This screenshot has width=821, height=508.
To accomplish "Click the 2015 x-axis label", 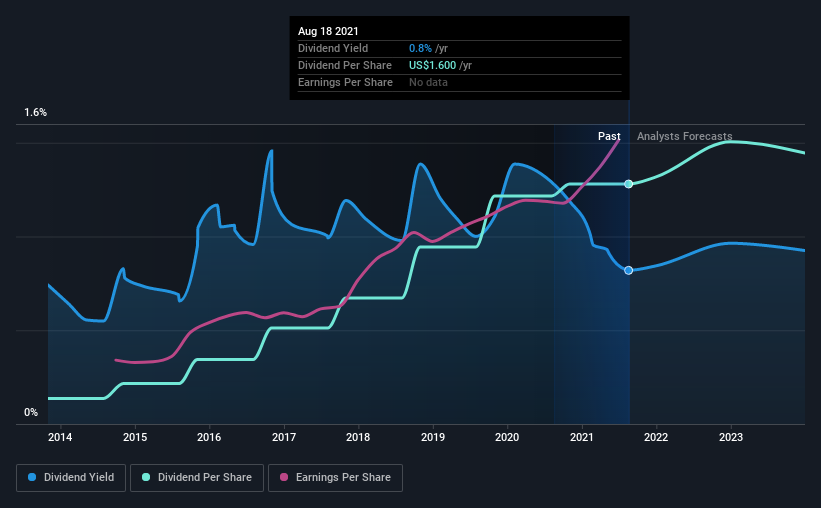I will click(x=135, y=437).
